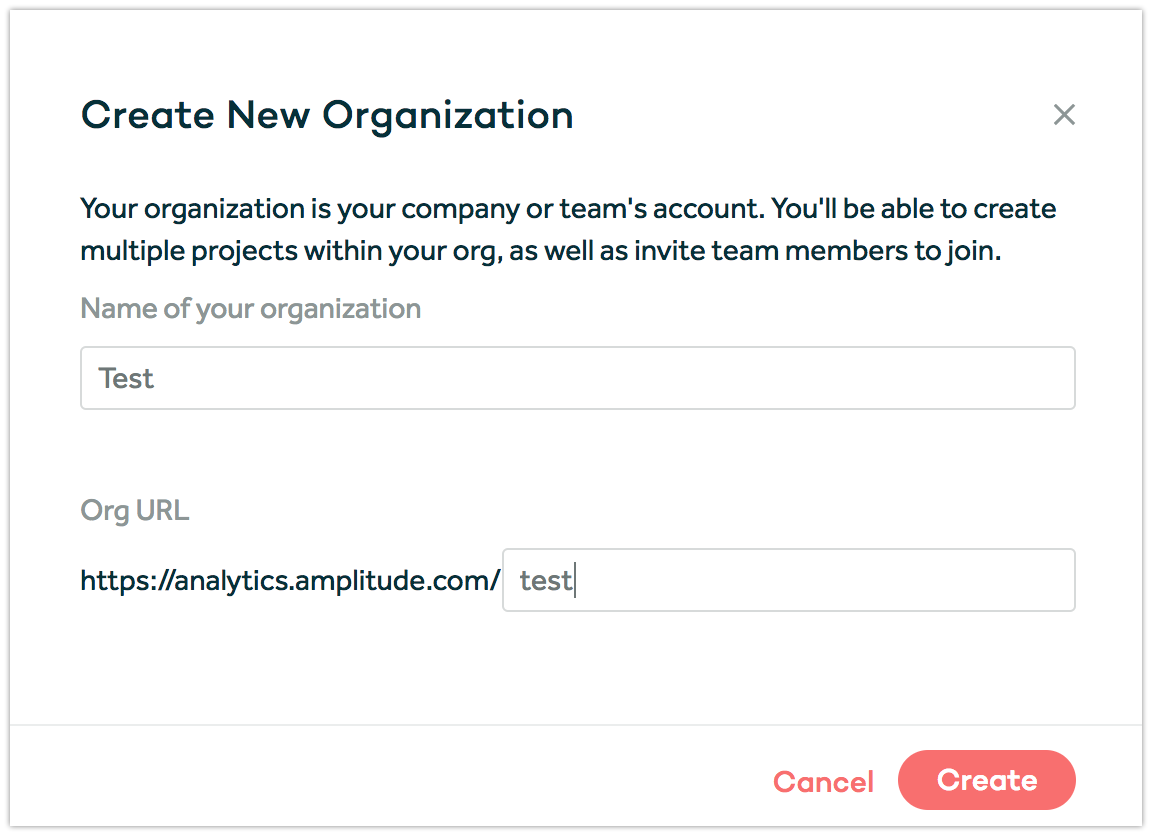Click the word "Organization" in the dialog title
1152x836 pixels.
[x=447, y=115]
